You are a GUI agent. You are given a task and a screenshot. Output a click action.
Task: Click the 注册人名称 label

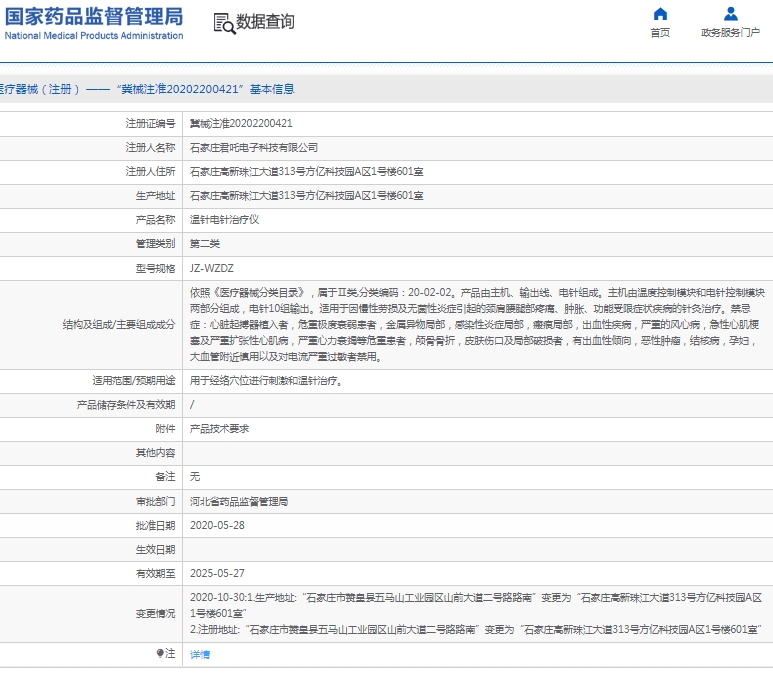pos(150,147)
